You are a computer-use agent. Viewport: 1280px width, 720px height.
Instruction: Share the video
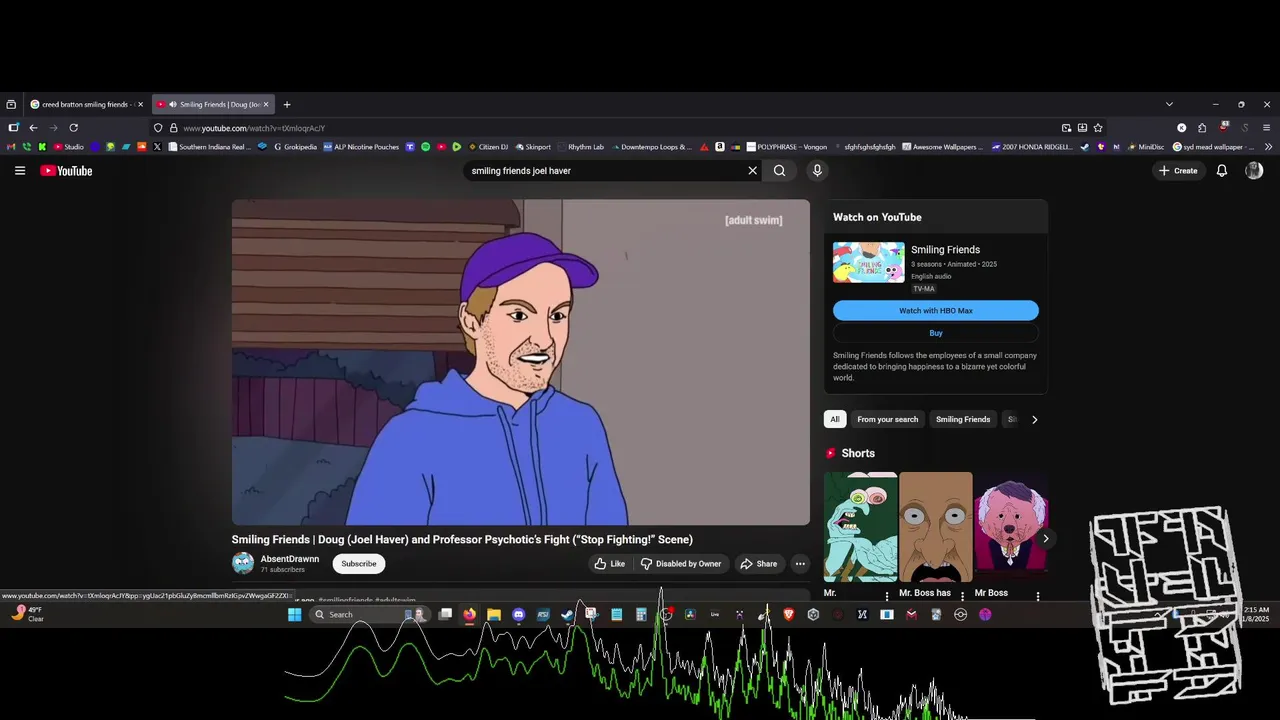(758, 564)
